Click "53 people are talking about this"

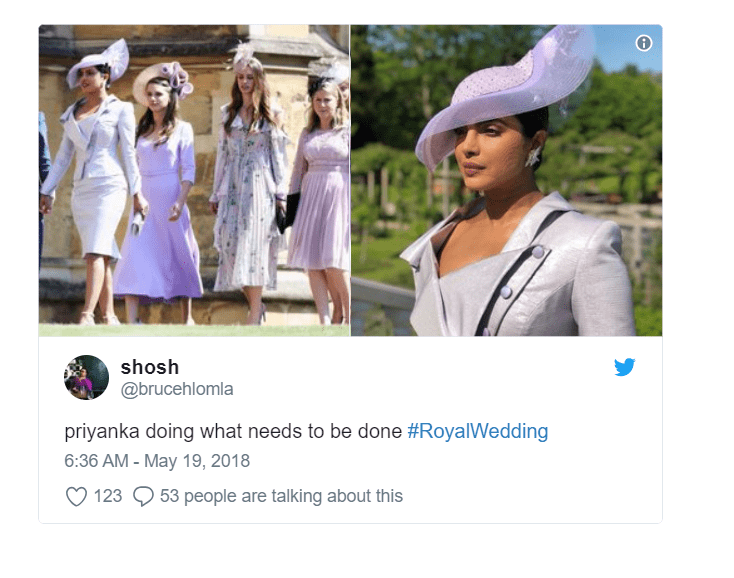(x=281, y=496)
